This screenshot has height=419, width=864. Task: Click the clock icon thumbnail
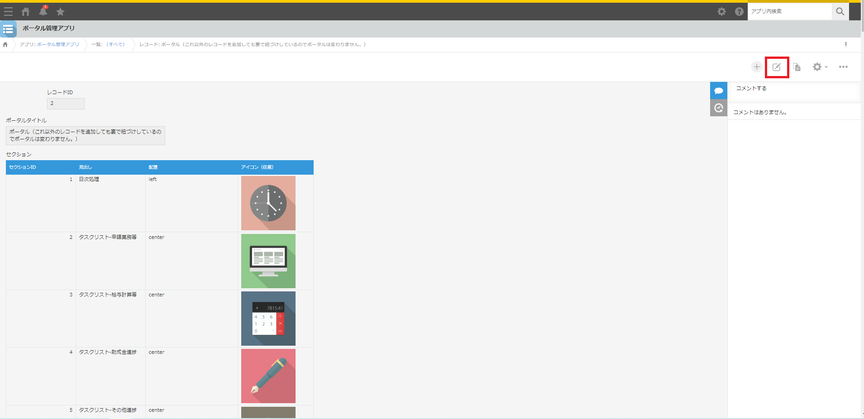point(268,203)
